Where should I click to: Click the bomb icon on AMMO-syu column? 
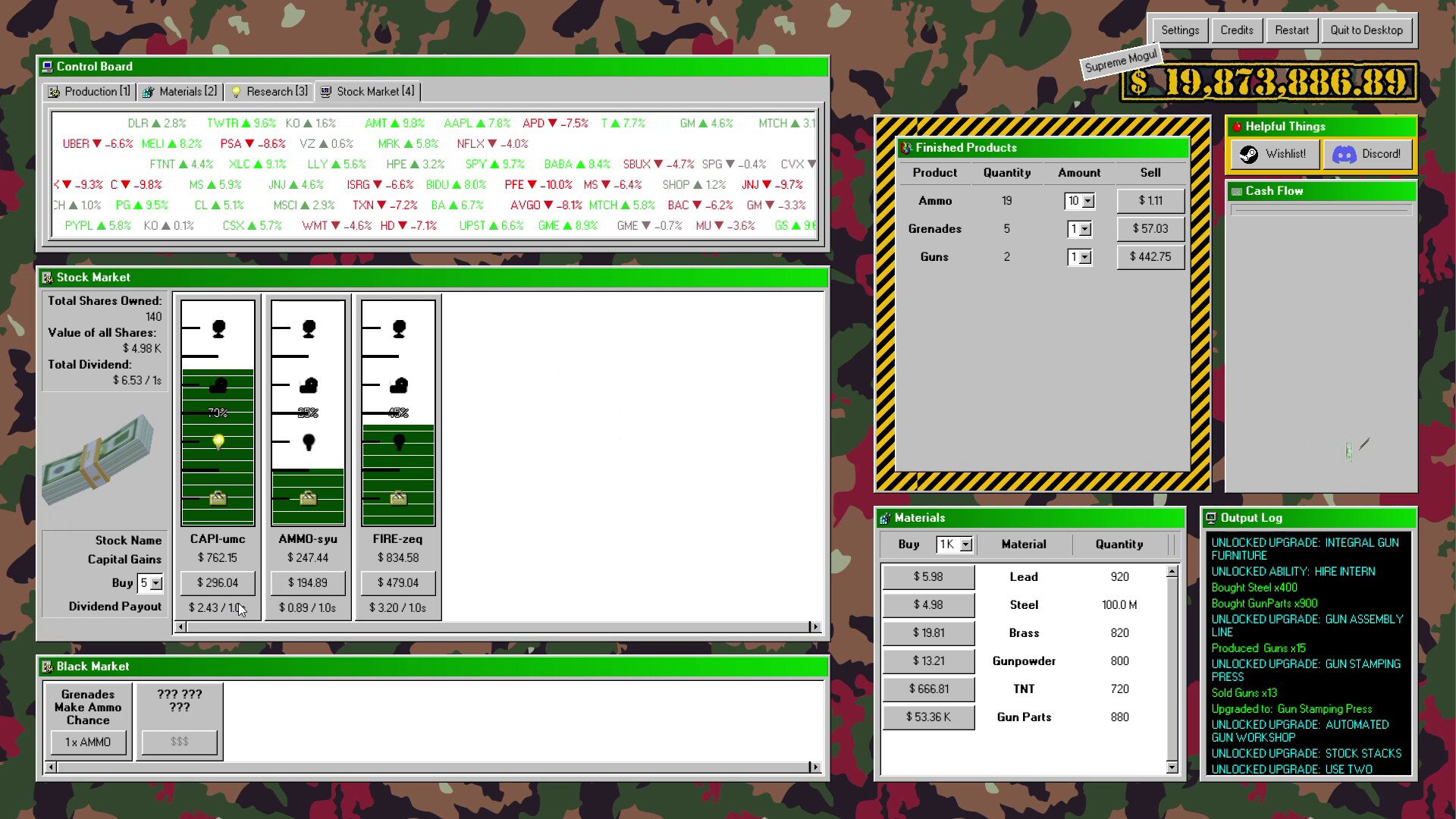click(308, 385)
